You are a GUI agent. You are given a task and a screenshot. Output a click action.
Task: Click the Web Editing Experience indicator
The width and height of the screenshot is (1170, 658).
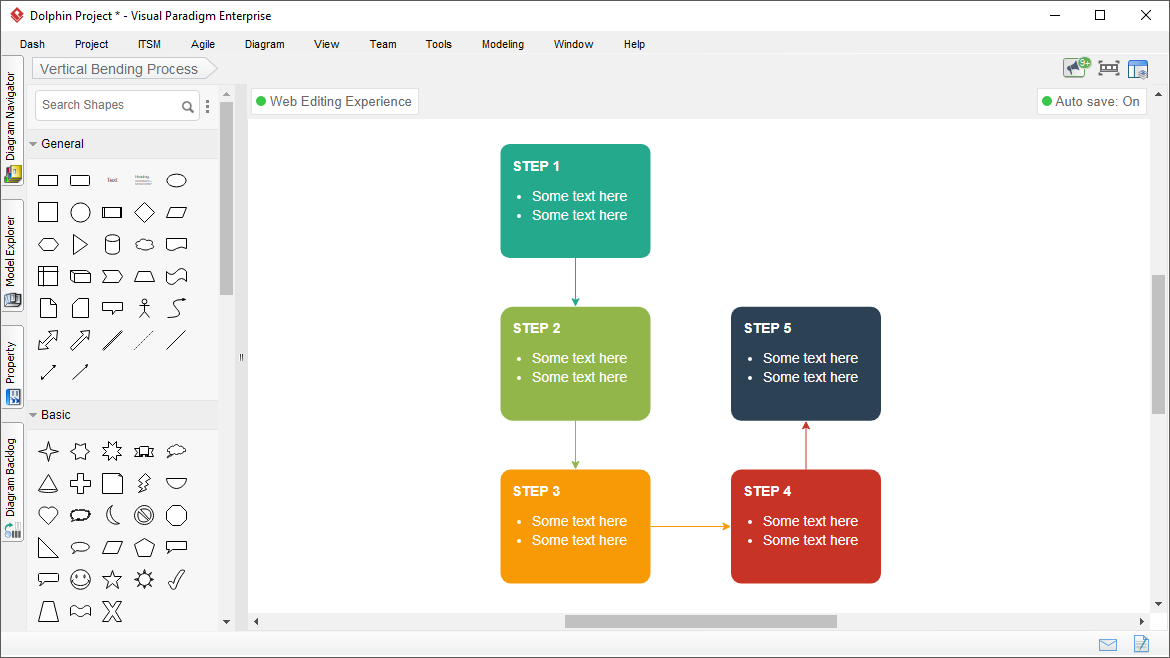[x=334, y=101]
